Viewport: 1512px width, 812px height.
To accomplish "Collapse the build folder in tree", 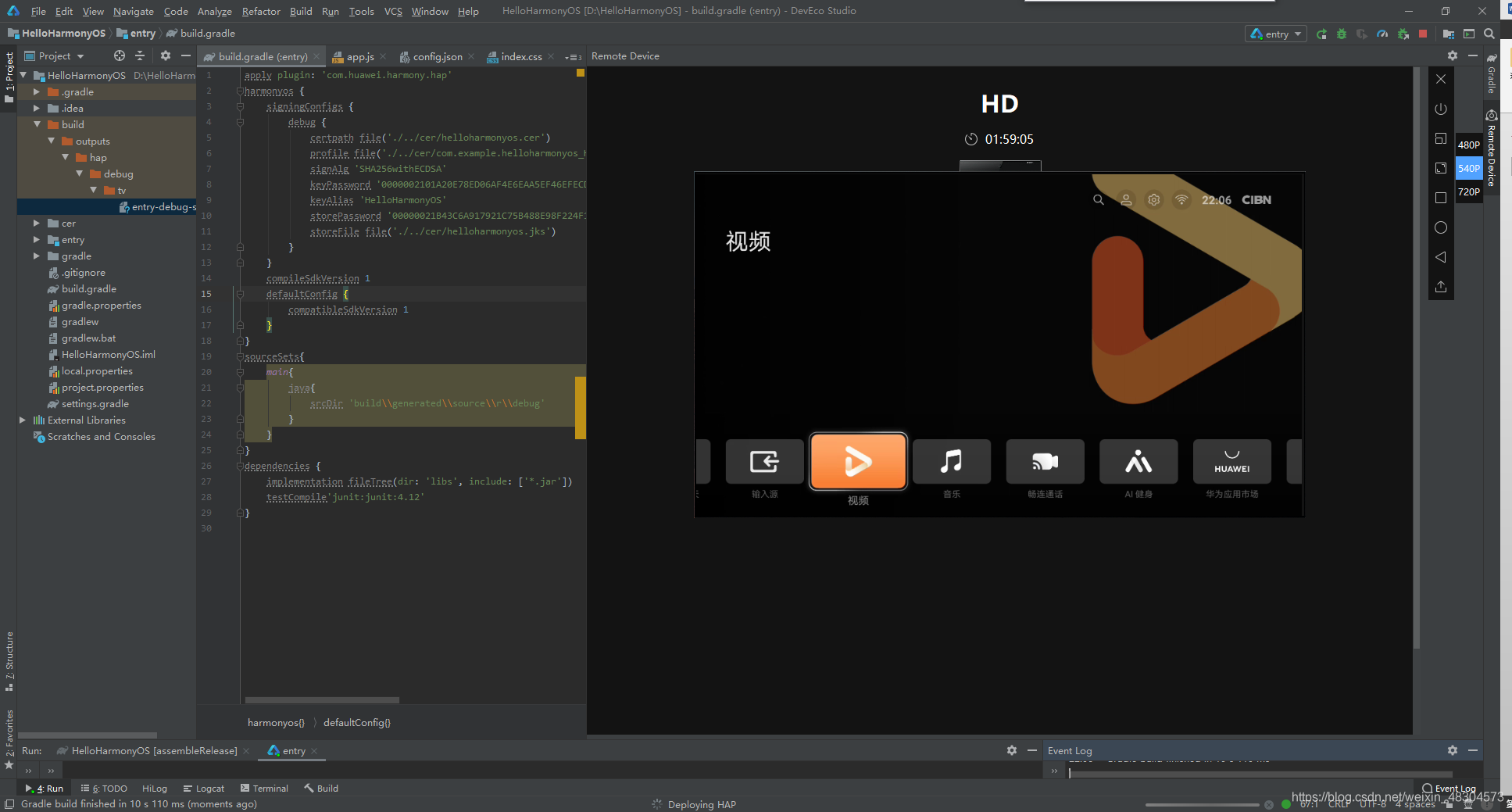I will coord(37,124).
